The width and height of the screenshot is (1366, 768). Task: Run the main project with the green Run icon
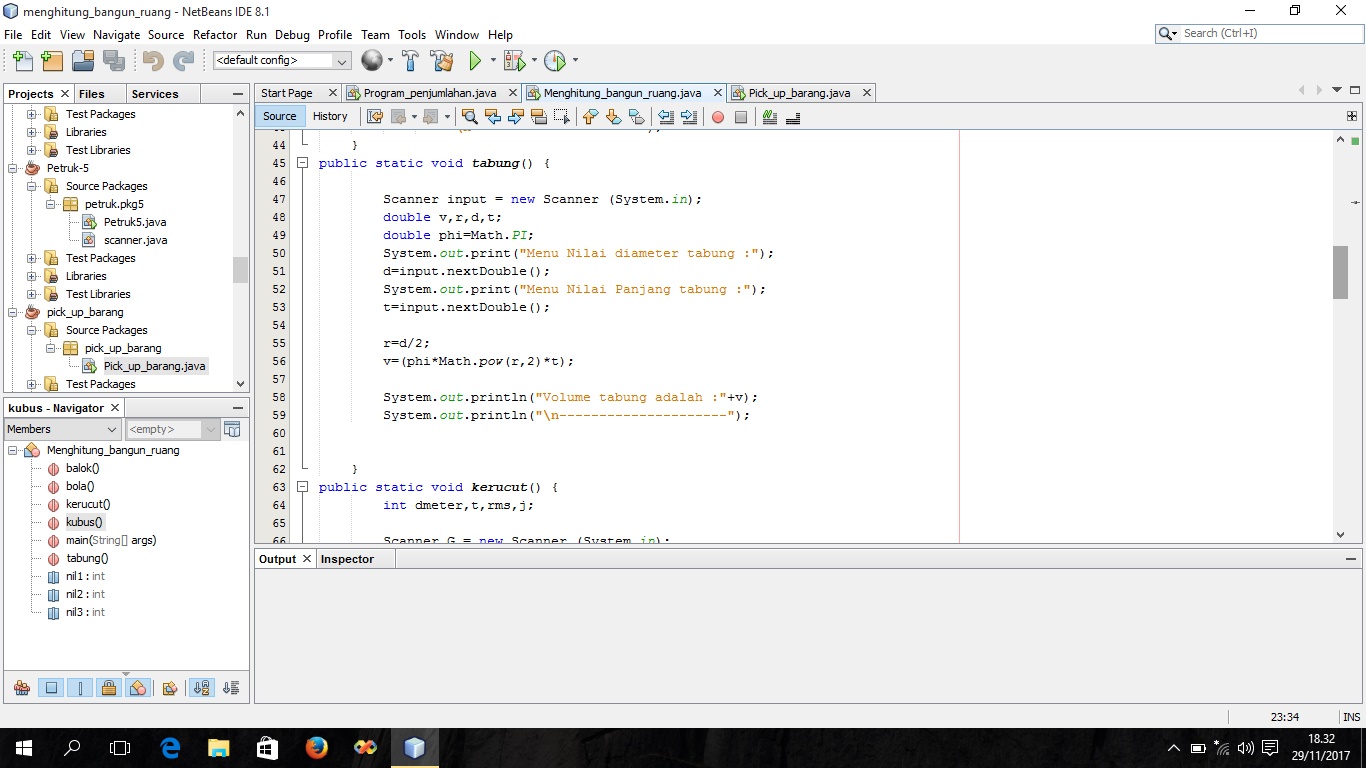(474, 60)
